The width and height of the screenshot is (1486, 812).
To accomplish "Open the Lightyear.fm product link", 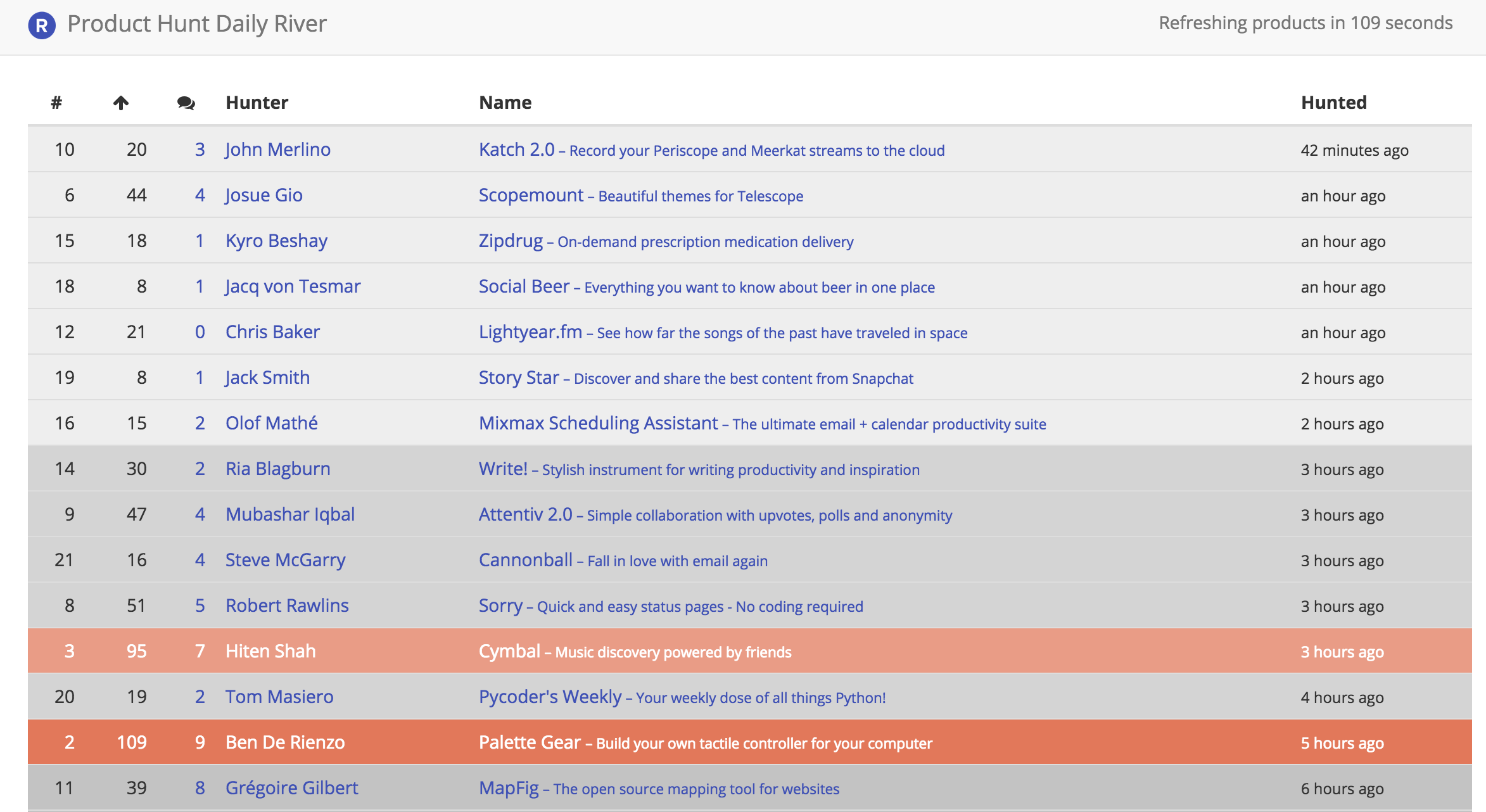I will [x=531, y=331].
